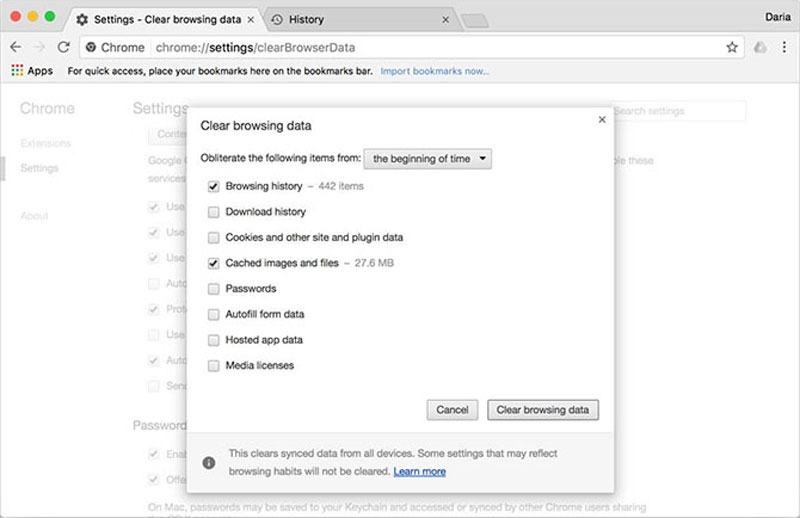Click the new tab button
Screen dimensions: 800x518
475,20
